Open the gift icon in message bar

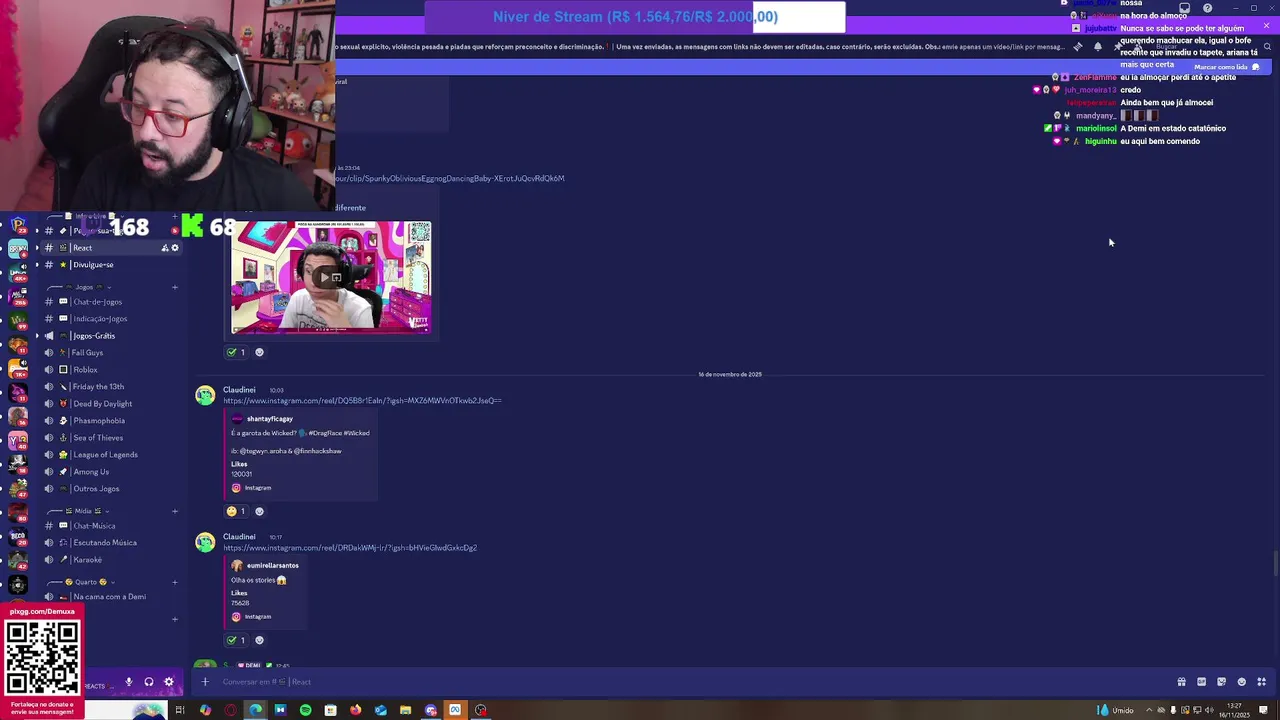(1181, 682)
